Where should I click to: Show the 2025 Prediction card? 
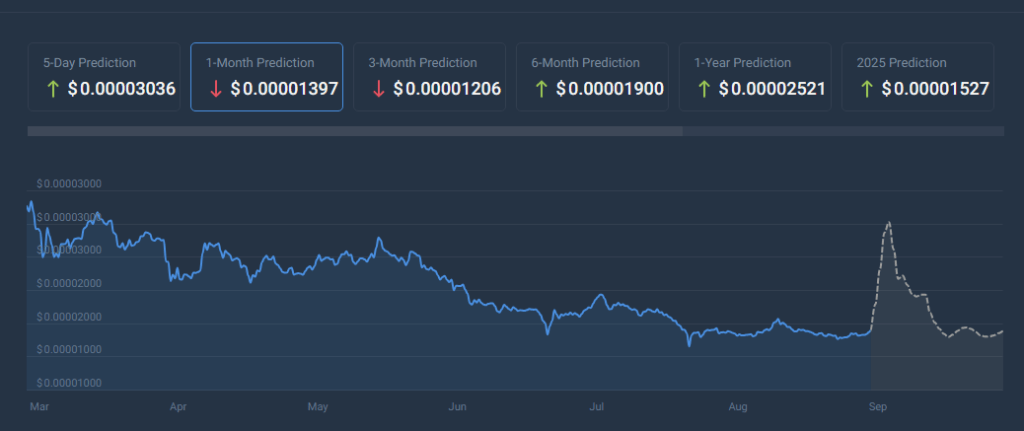point(918,77)
